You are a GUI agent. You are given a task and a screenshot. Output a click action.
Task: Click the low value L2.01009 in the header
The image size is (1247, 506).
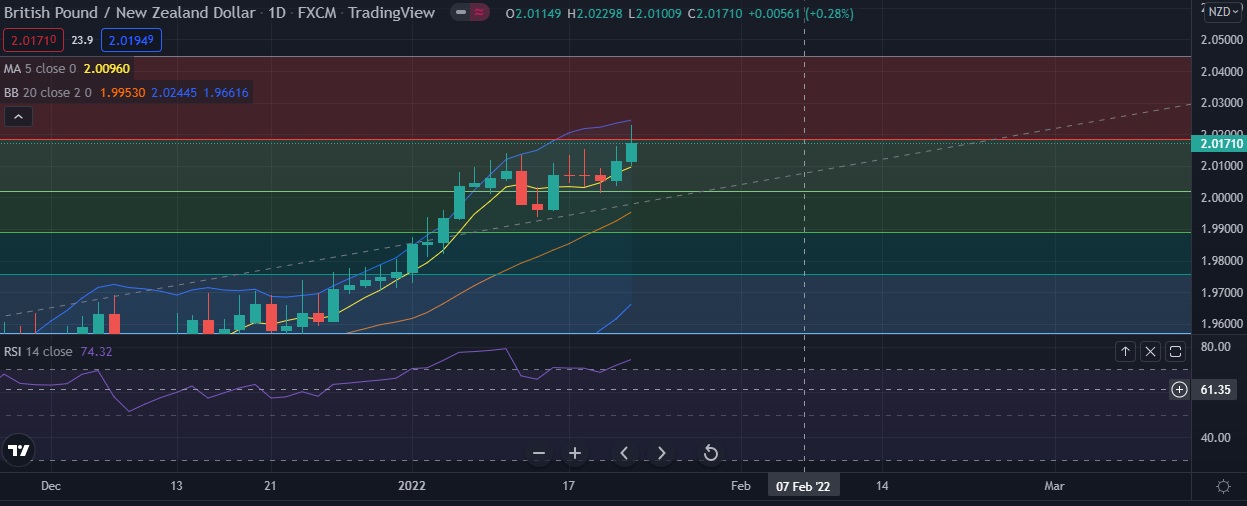coord(653,13)
